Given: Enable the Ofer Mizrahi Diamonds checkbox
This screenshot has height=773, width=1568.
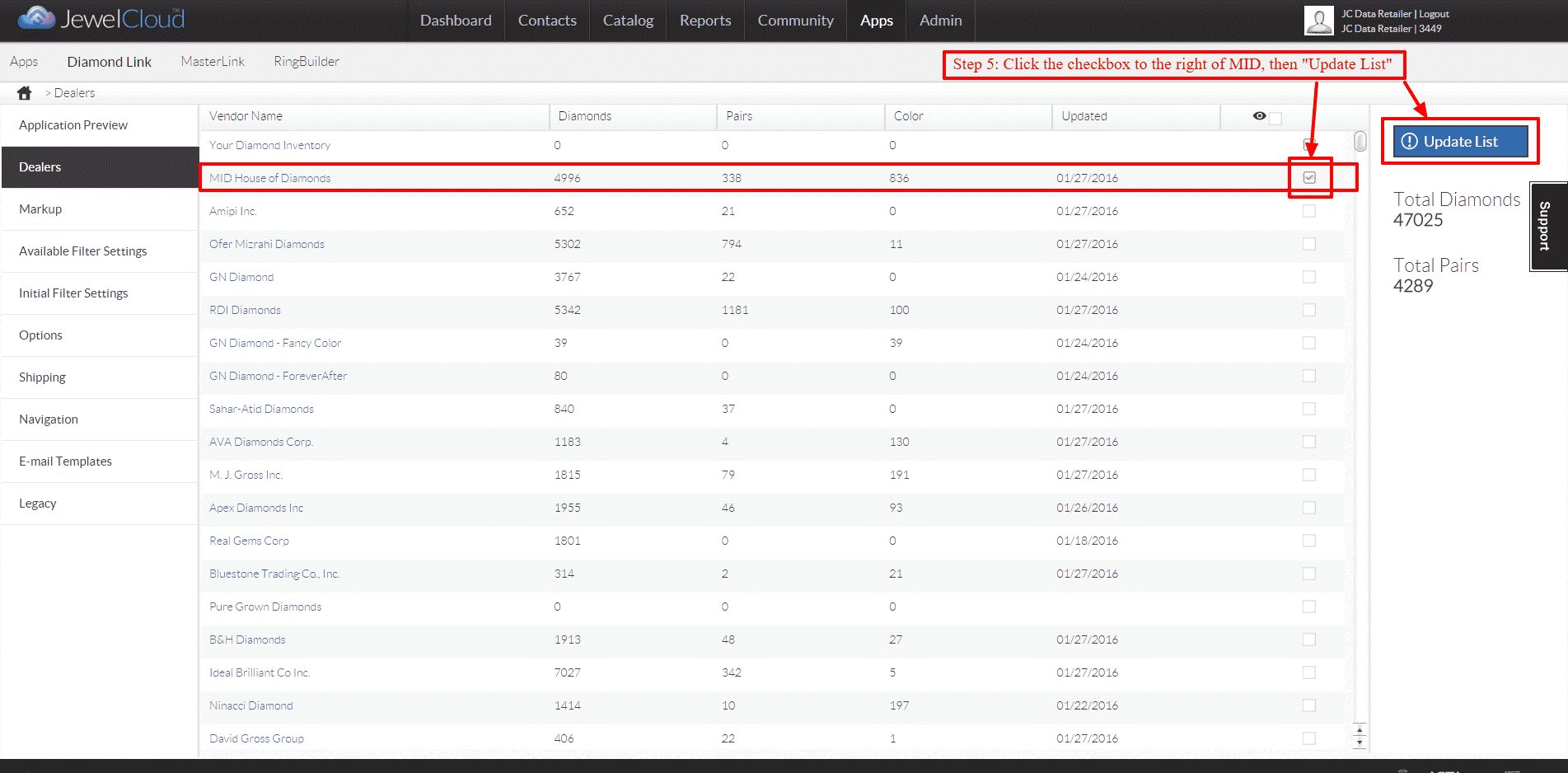Looking at the screenshot, I should click(x=1309, y=244).
